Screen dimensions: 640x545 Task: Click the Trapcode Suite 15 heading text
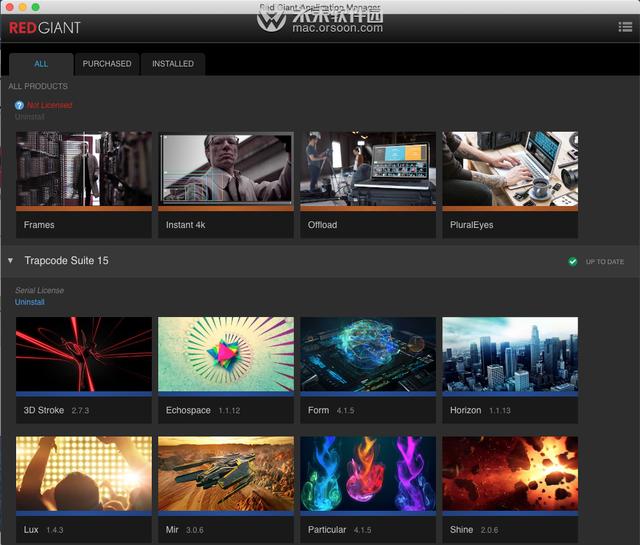pyautogui.click(x=67, y=260)
